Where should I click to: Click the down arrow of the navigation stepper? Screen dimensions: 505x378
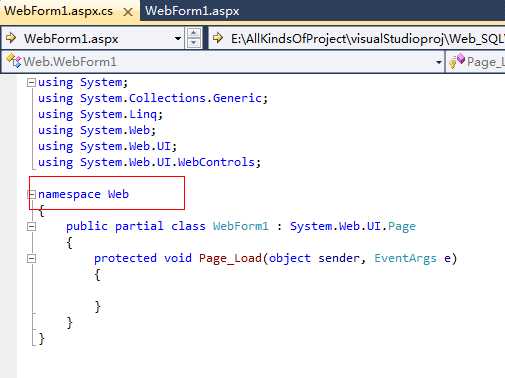[194, 44]
